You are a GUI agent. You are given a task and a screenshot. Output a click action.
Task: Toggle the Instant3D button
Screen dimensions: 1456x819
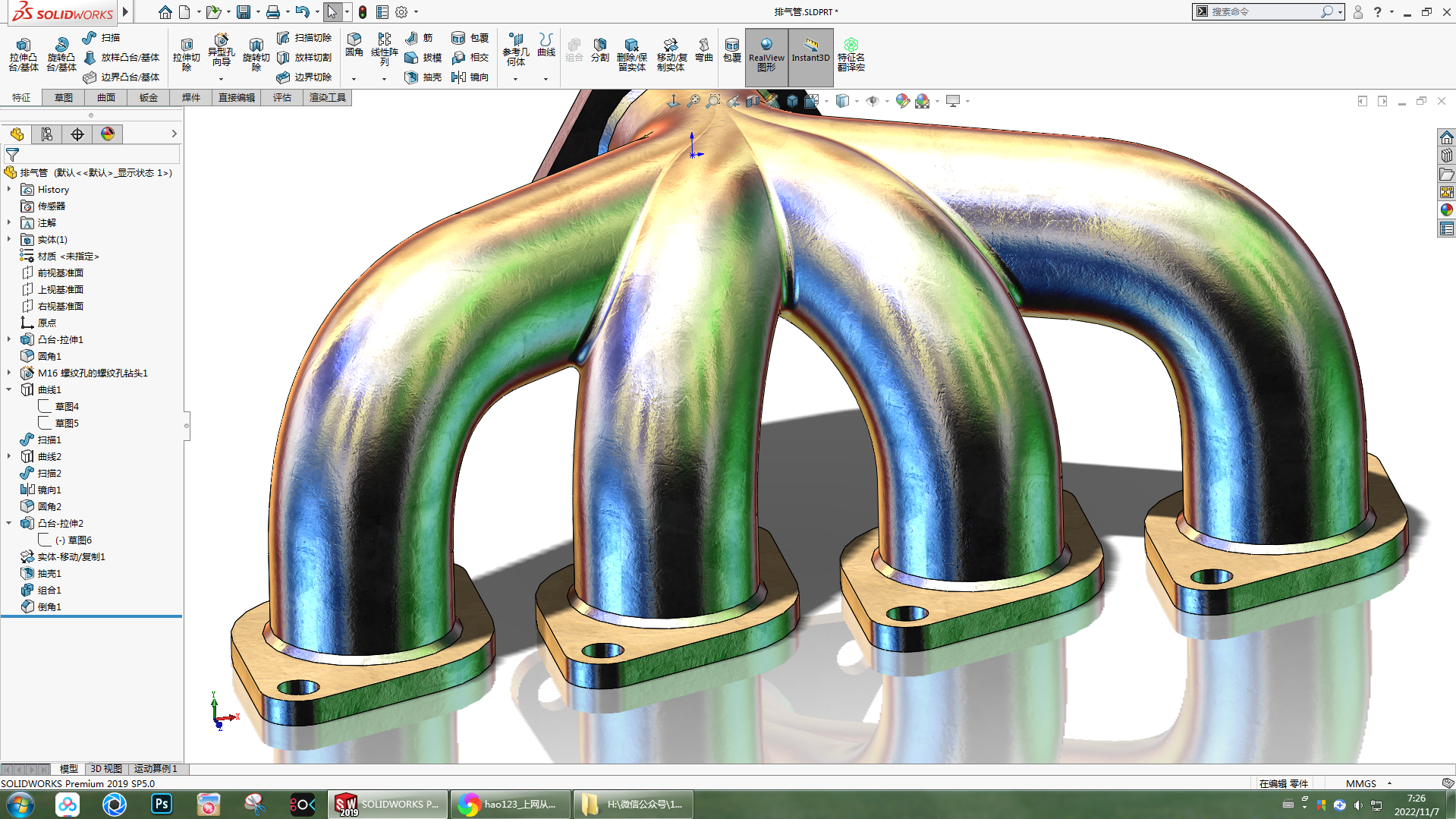click(x=811, y=57)
